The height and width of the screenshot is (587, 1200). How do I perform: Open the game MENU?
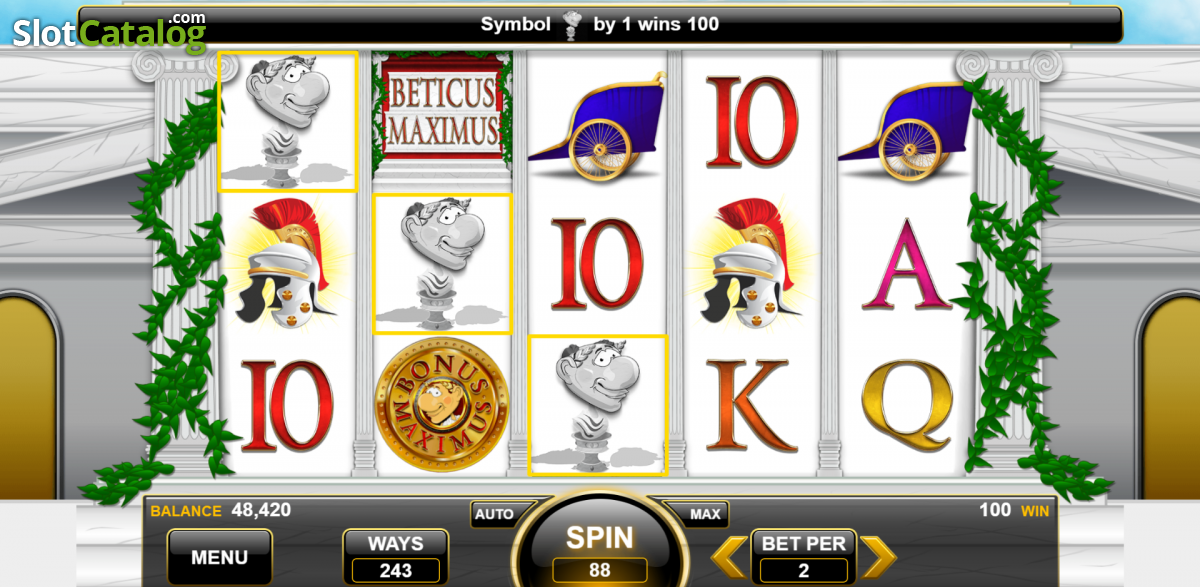click(x=219, y=557)
